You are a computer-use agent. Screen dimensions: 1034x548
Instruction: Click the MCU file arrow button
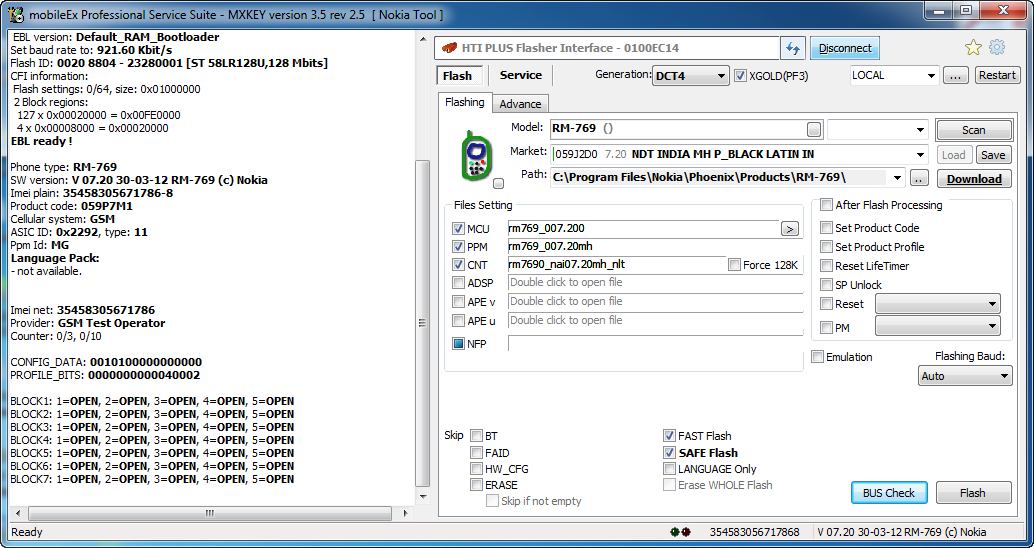click(x=789, y=229)
